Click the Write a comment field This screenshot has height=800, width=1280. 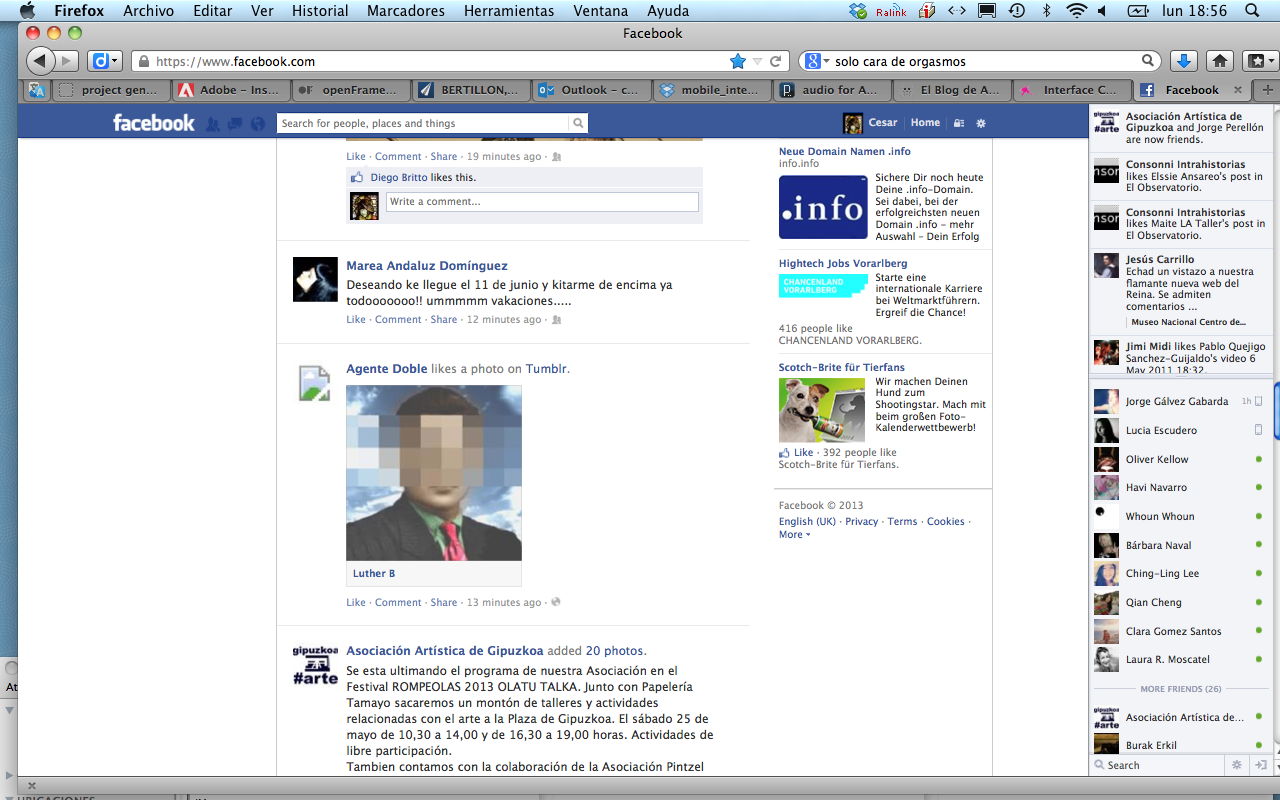pos(542,202)
